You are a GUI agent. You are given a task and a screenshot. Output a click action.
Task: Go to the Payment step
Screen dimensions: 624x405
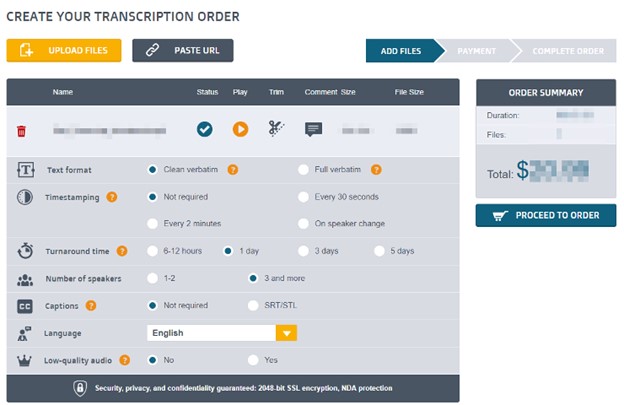(x=476, y=51)
